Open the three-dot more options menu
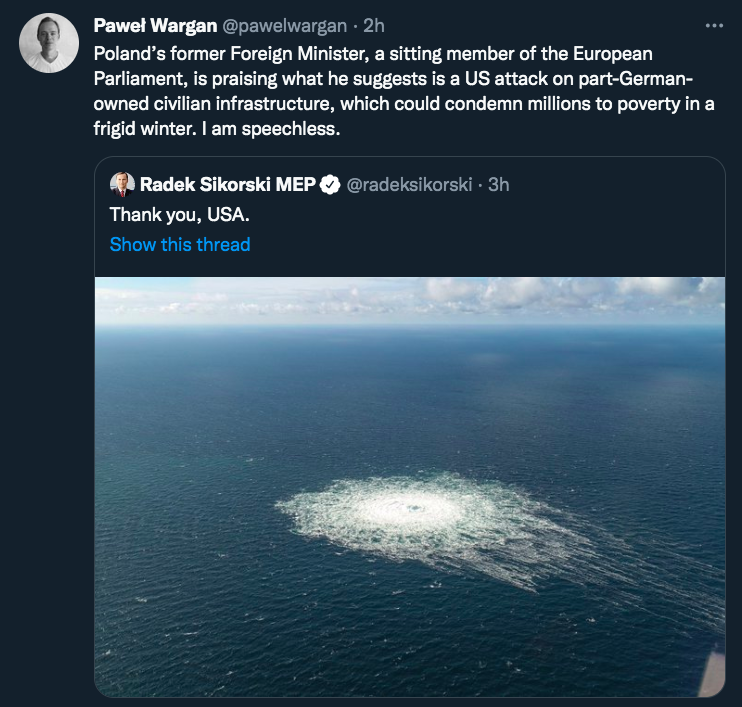This screenshot has width=742, height=707. tap(713, 25)
